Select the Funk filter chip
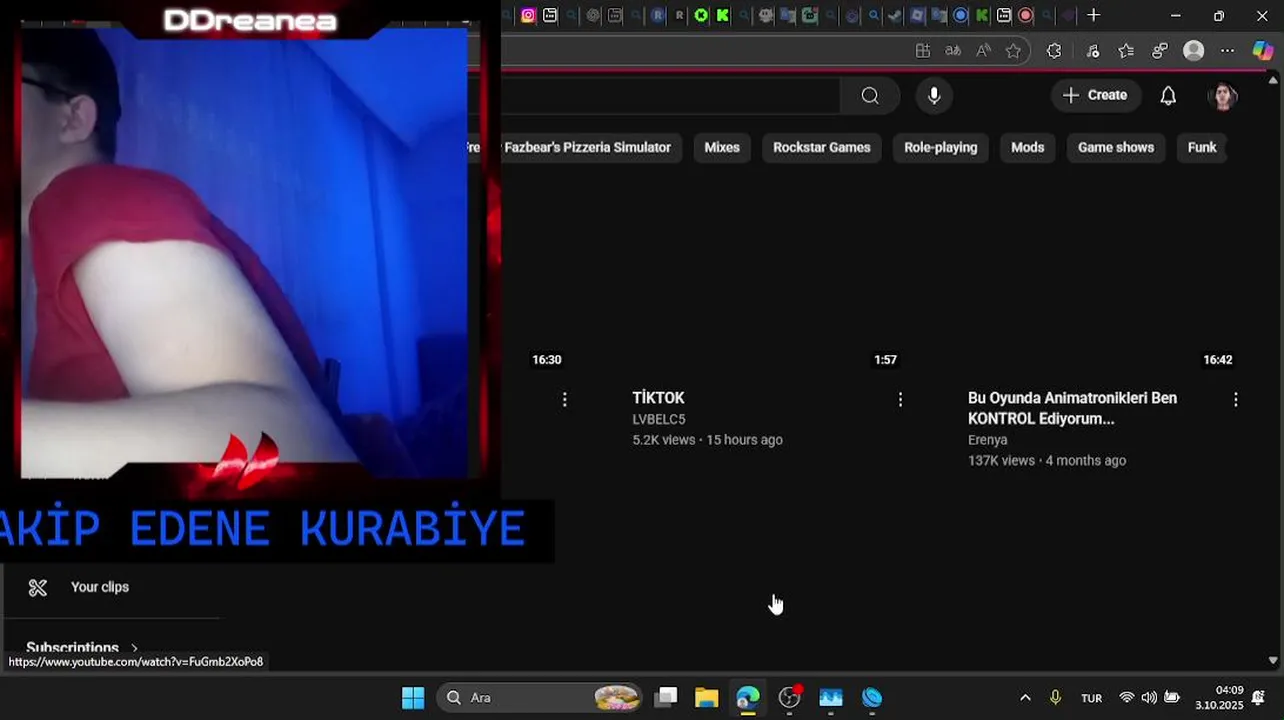This screenshot has width=1284, height=720. [x=1202, y=147]
